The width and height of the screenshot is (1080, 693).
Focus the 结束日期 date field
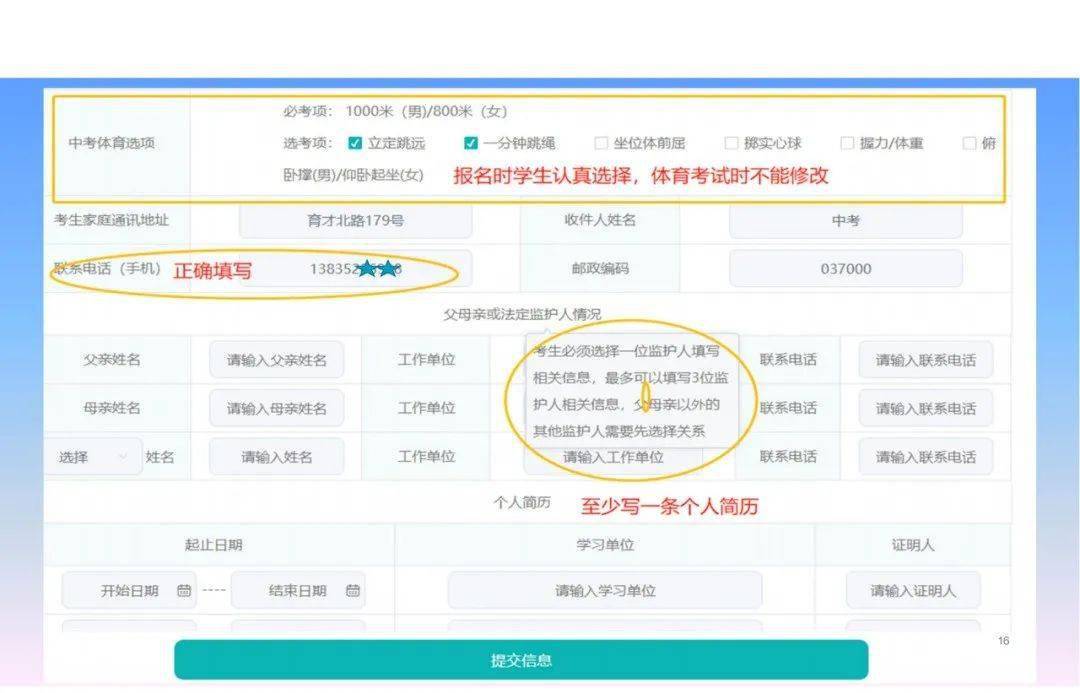pos(298,590)
